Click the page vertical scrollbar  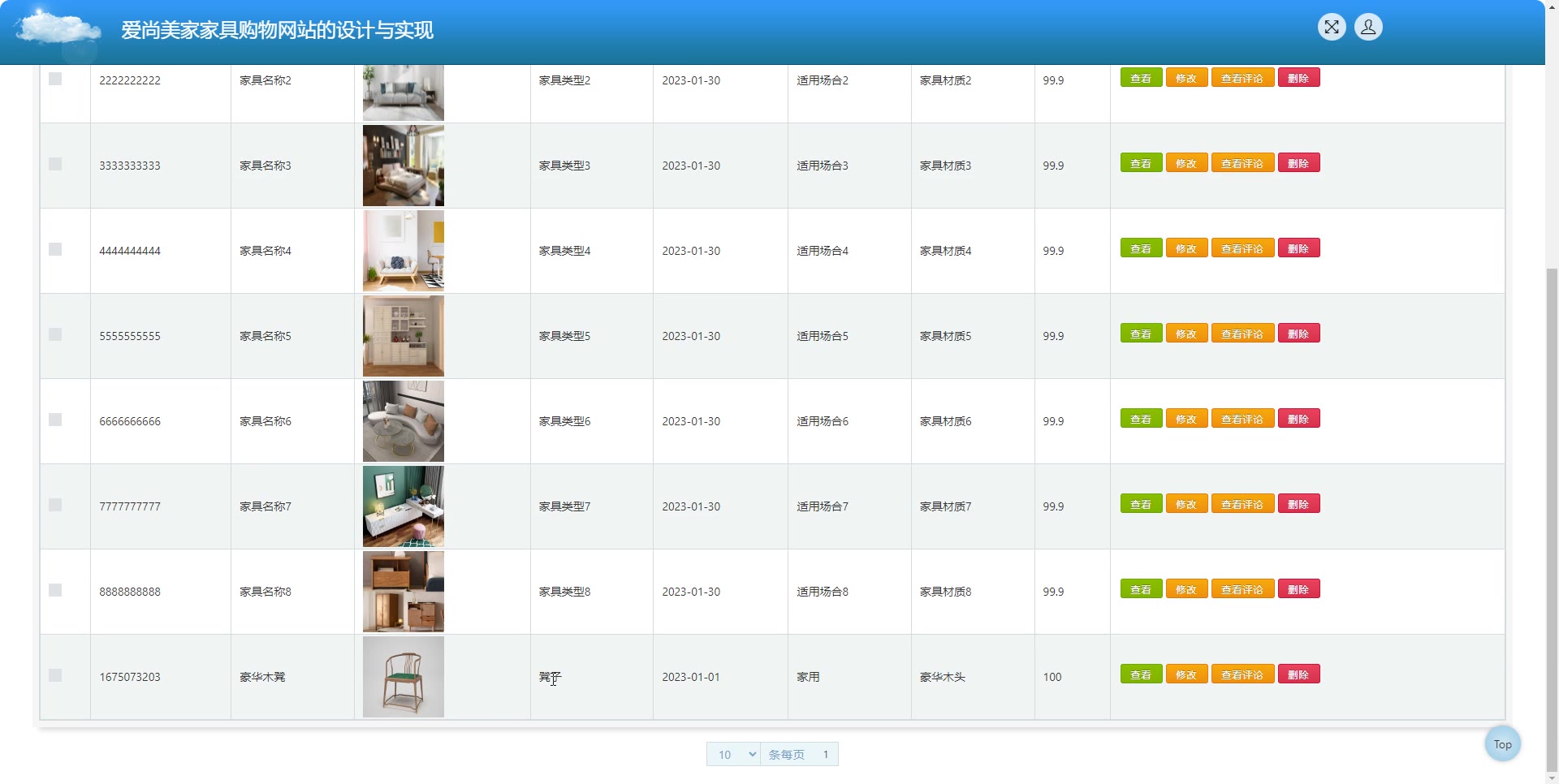pos(1552,519)
